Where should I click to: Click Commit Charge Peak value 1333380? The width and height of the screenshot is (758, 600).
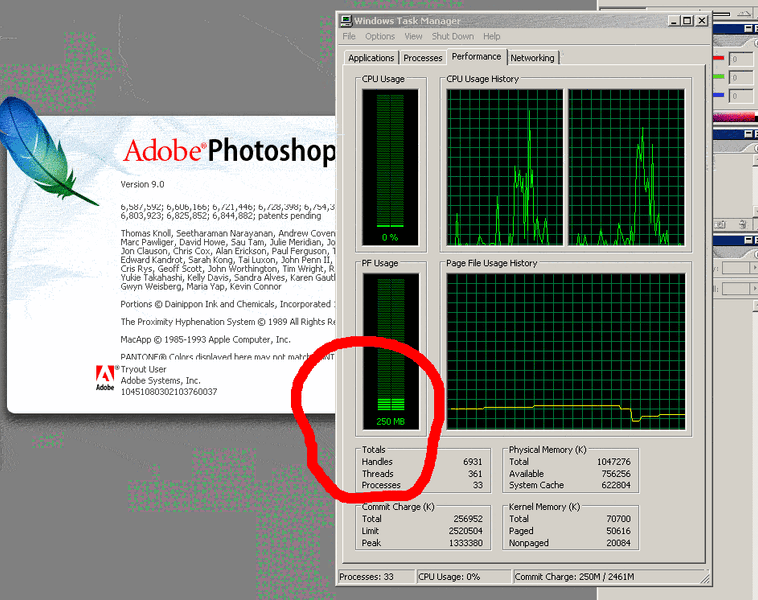click(x=465, y=543)
